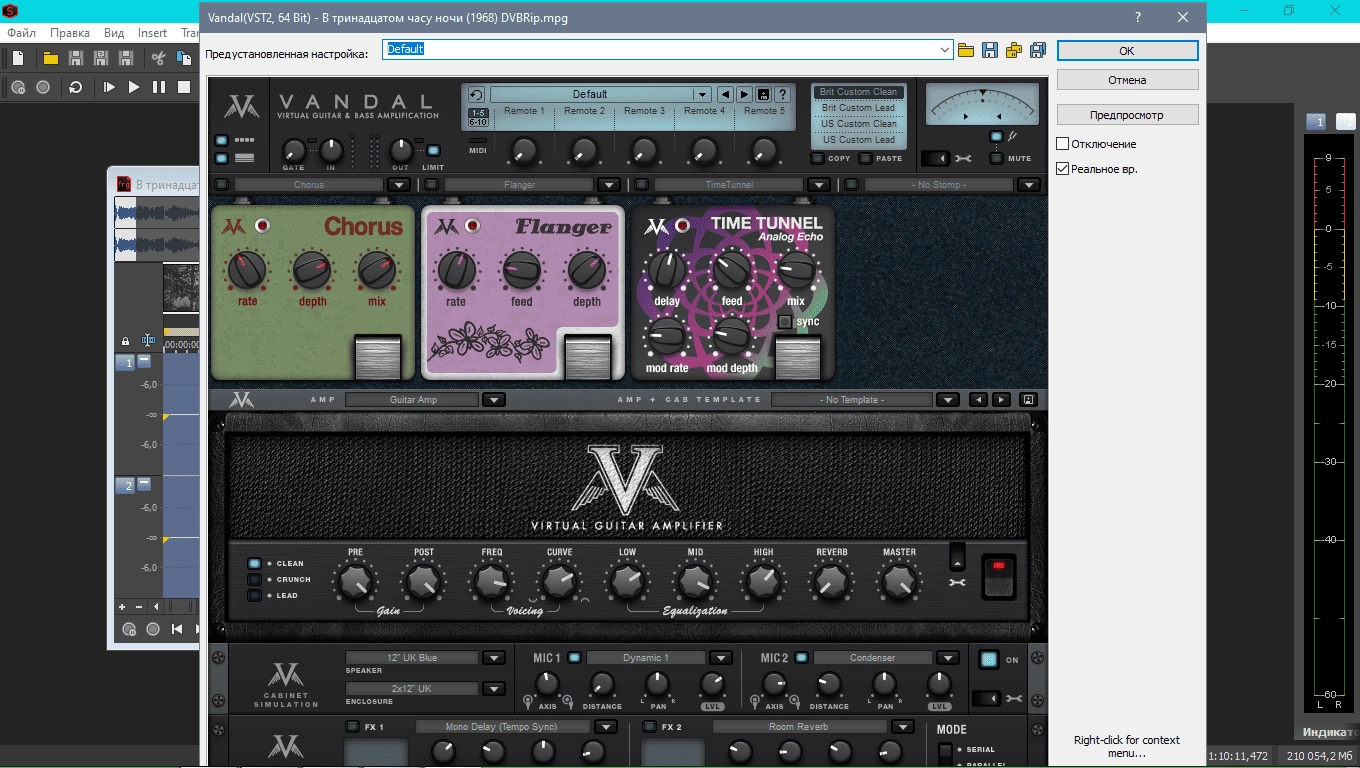Screen dimensions: 1360x768
Task: Open Предустановленная настройка preset combo box
Action: point(667,49)
